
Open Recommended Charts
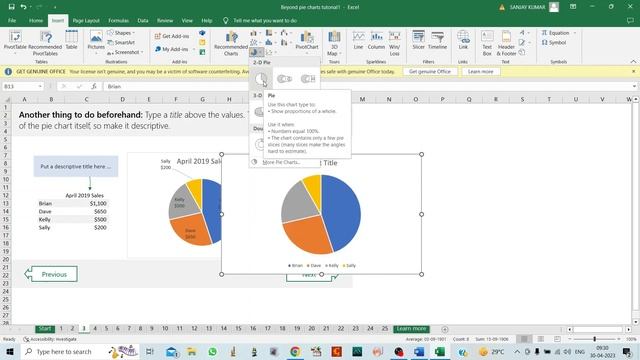231,43
